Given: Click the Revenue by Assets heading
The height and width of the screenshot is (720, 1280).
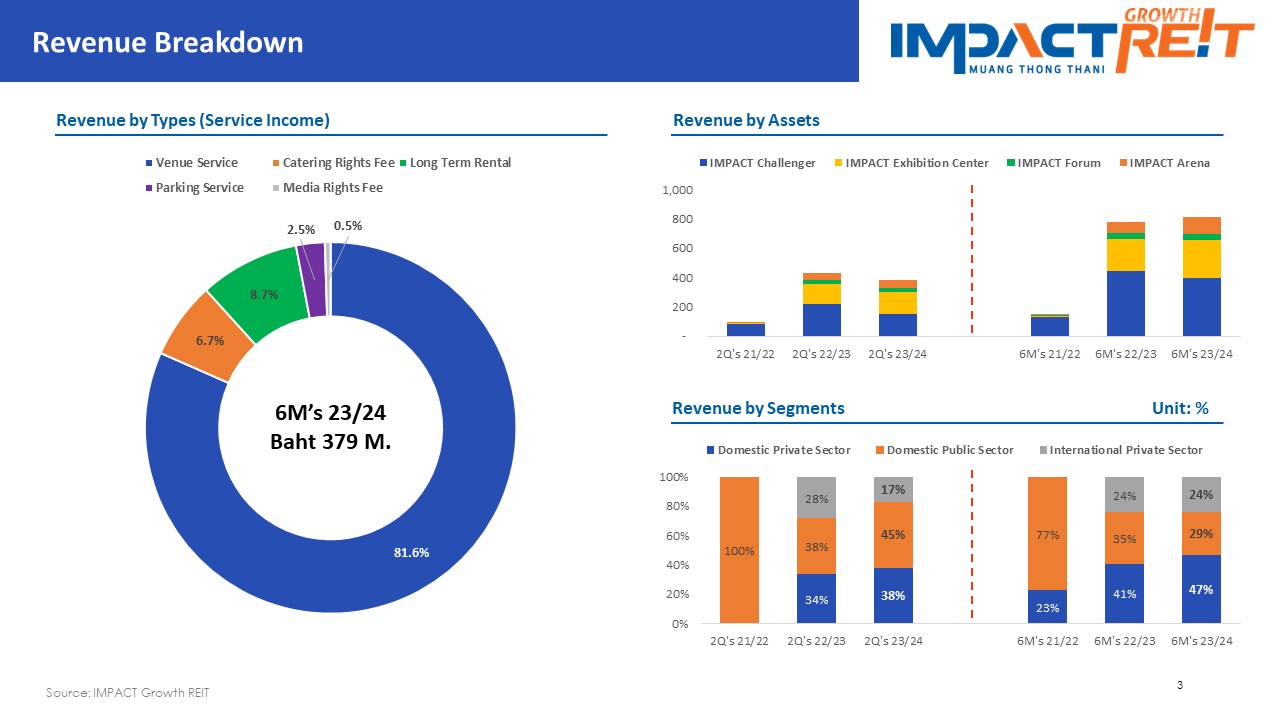Looking at the screenshot, I should coord(746,120).
